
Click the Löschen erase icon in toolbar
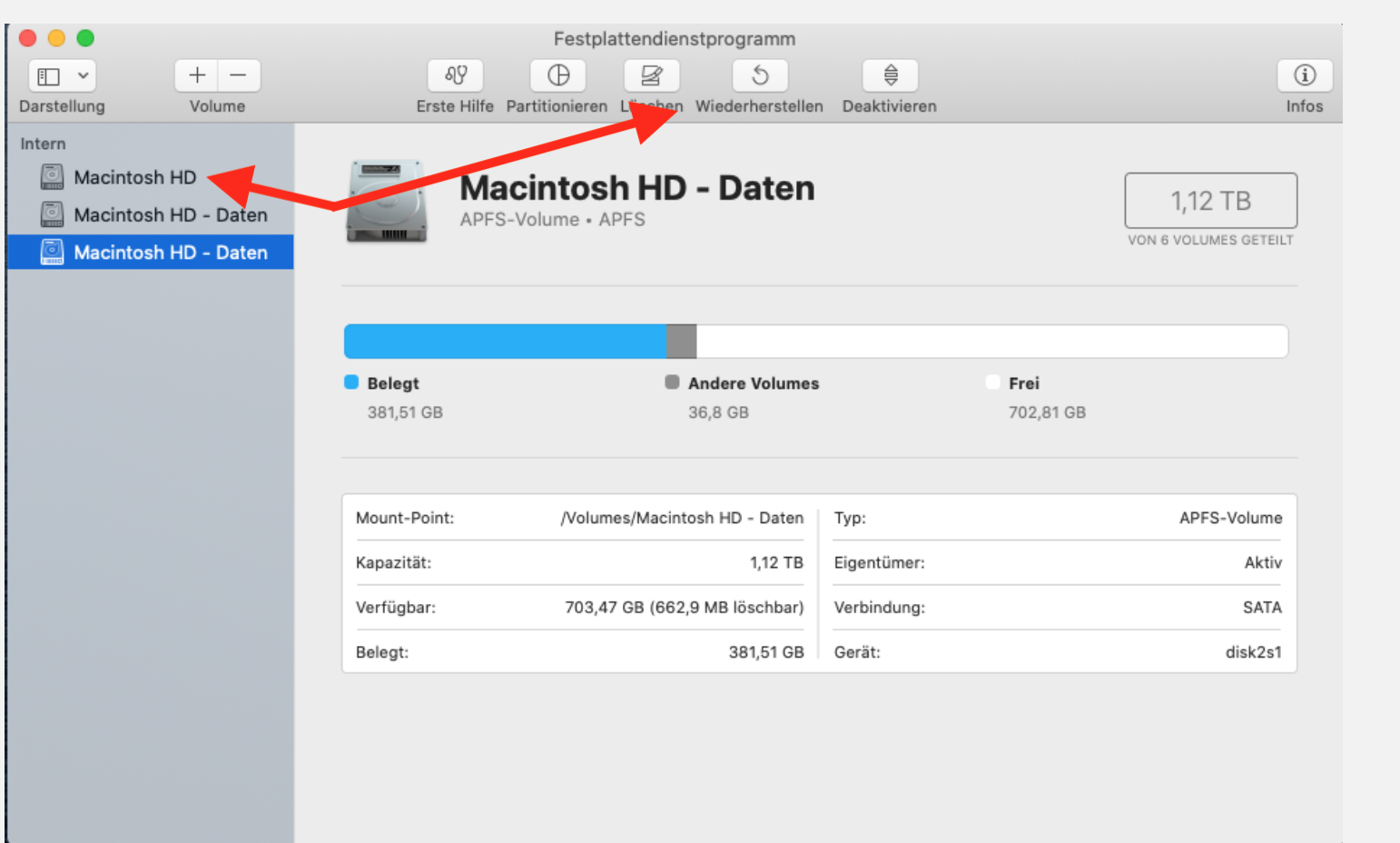[x=652, y=75]
